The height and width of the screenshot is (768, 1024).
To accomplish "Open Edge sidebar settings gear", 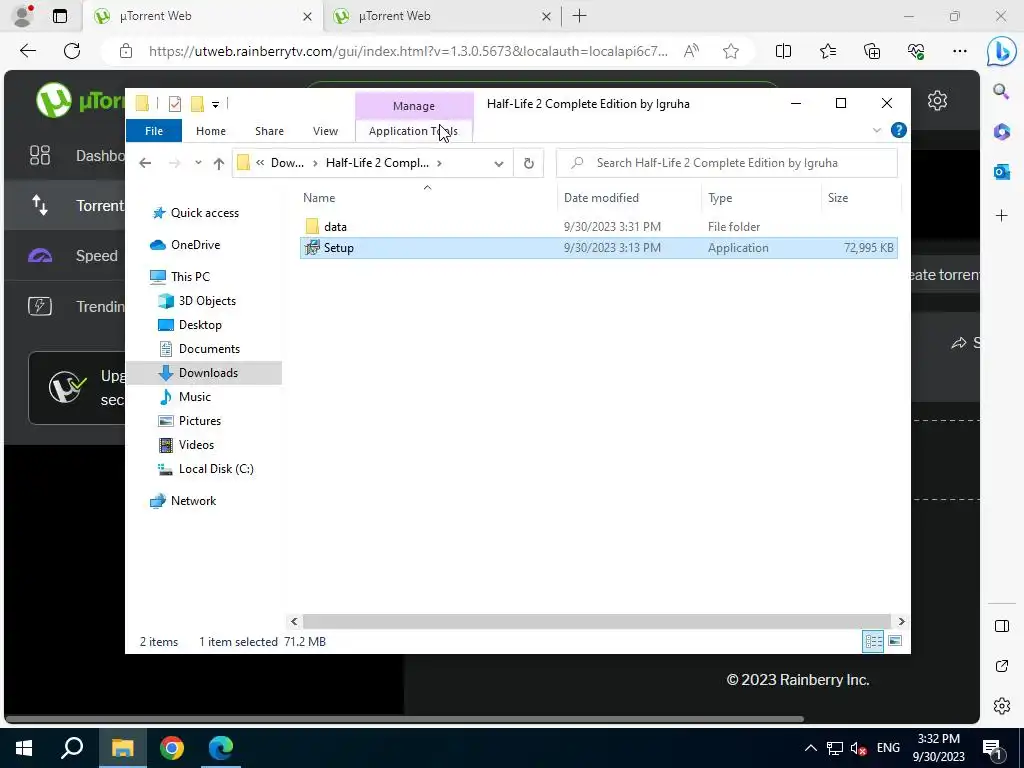I will click(1001, 706).
